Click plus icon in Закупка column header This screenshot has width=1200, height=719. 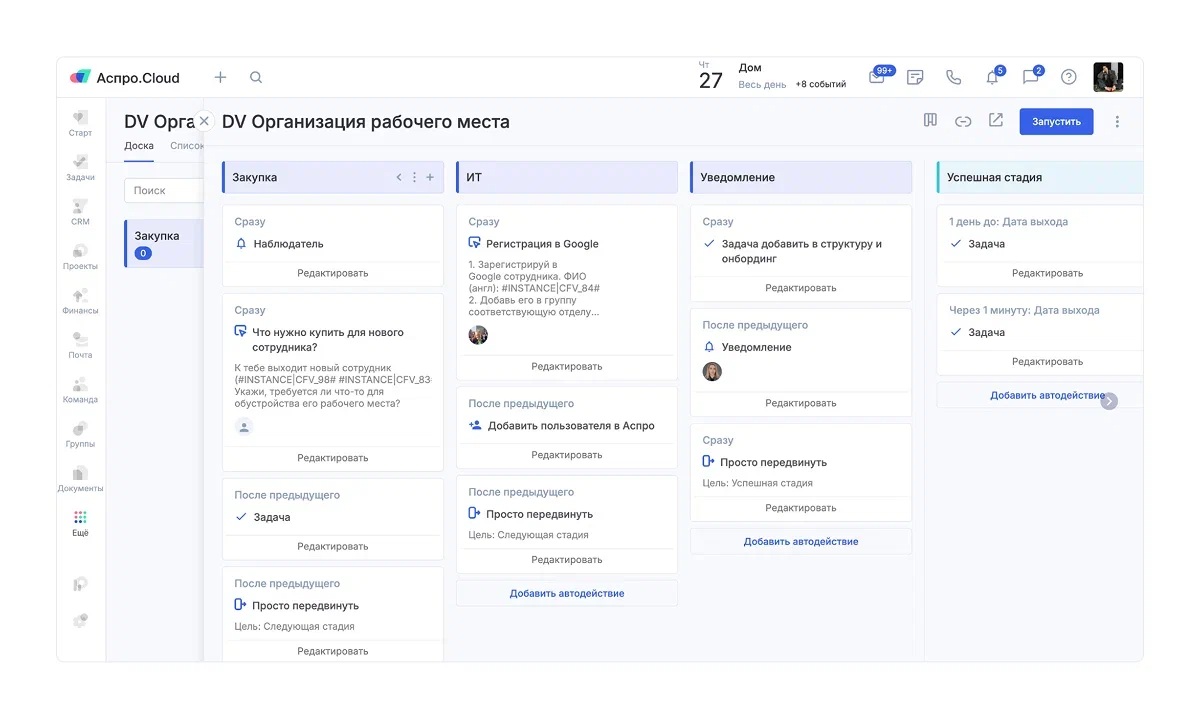pyautogui.click(x=430, y=177)
